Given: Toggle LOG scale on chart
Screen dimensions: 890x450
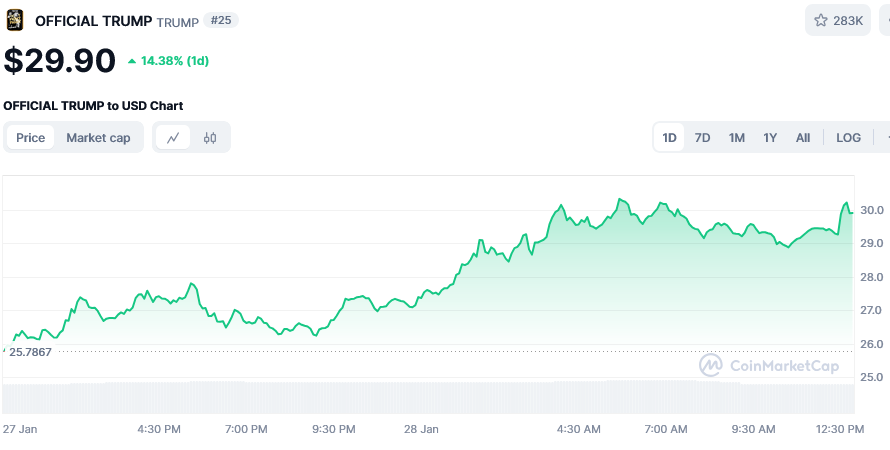Looking at the screenshot, I should pyautogui.click(x=849, y=137).
